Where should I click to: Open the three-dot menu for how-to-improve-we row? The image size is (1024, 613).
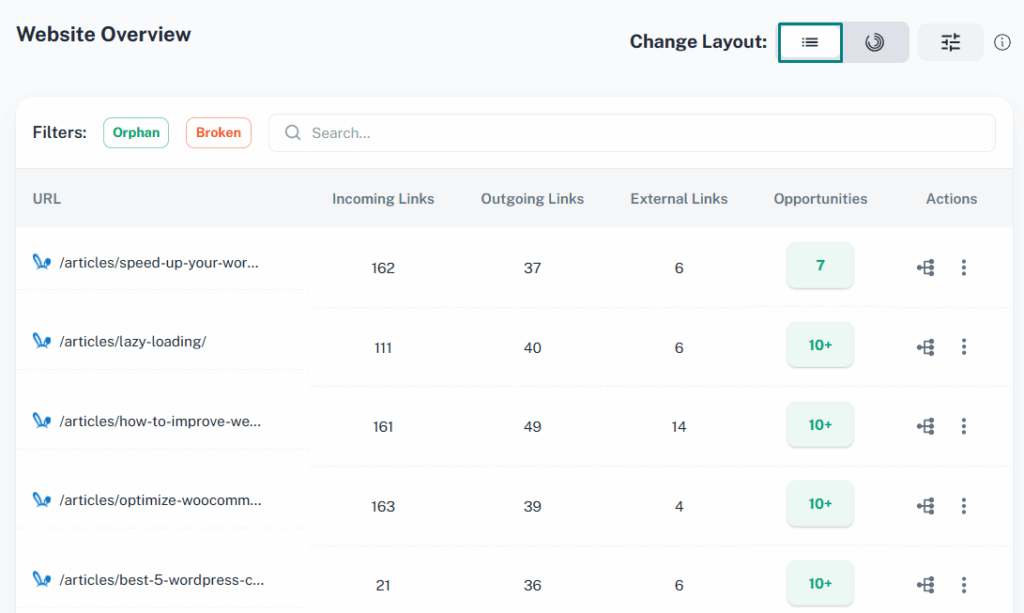(x=964, y=427)
